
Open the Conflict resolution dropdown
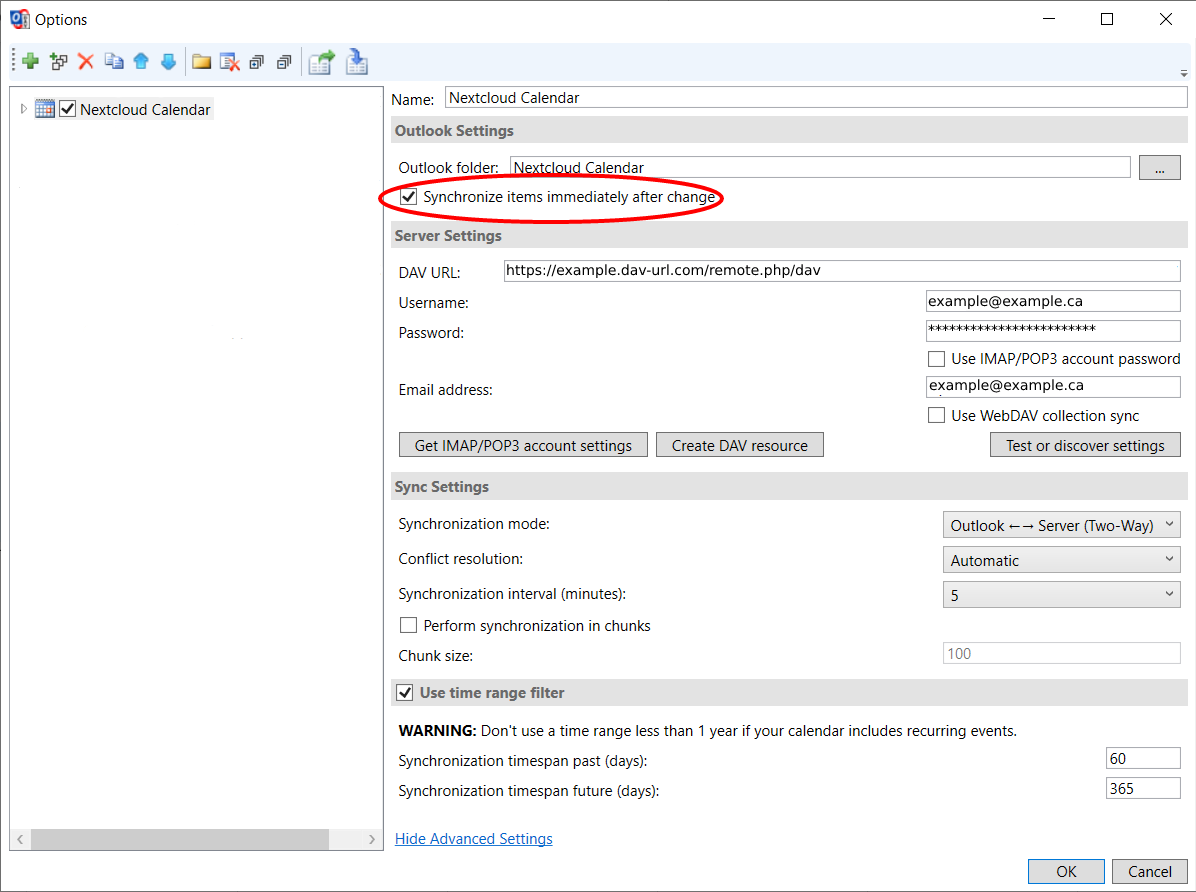(1061, 560)
